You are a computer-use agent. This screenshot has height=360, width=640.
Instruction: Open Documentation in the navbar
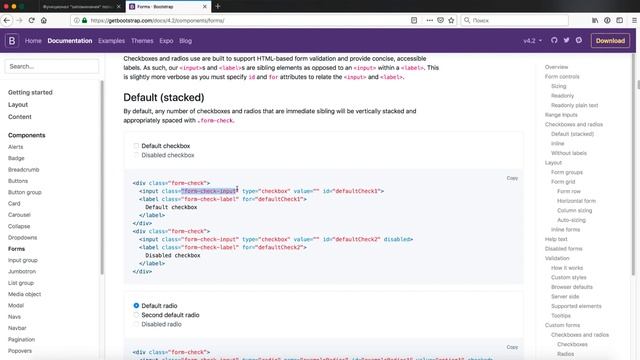point(70,41)
